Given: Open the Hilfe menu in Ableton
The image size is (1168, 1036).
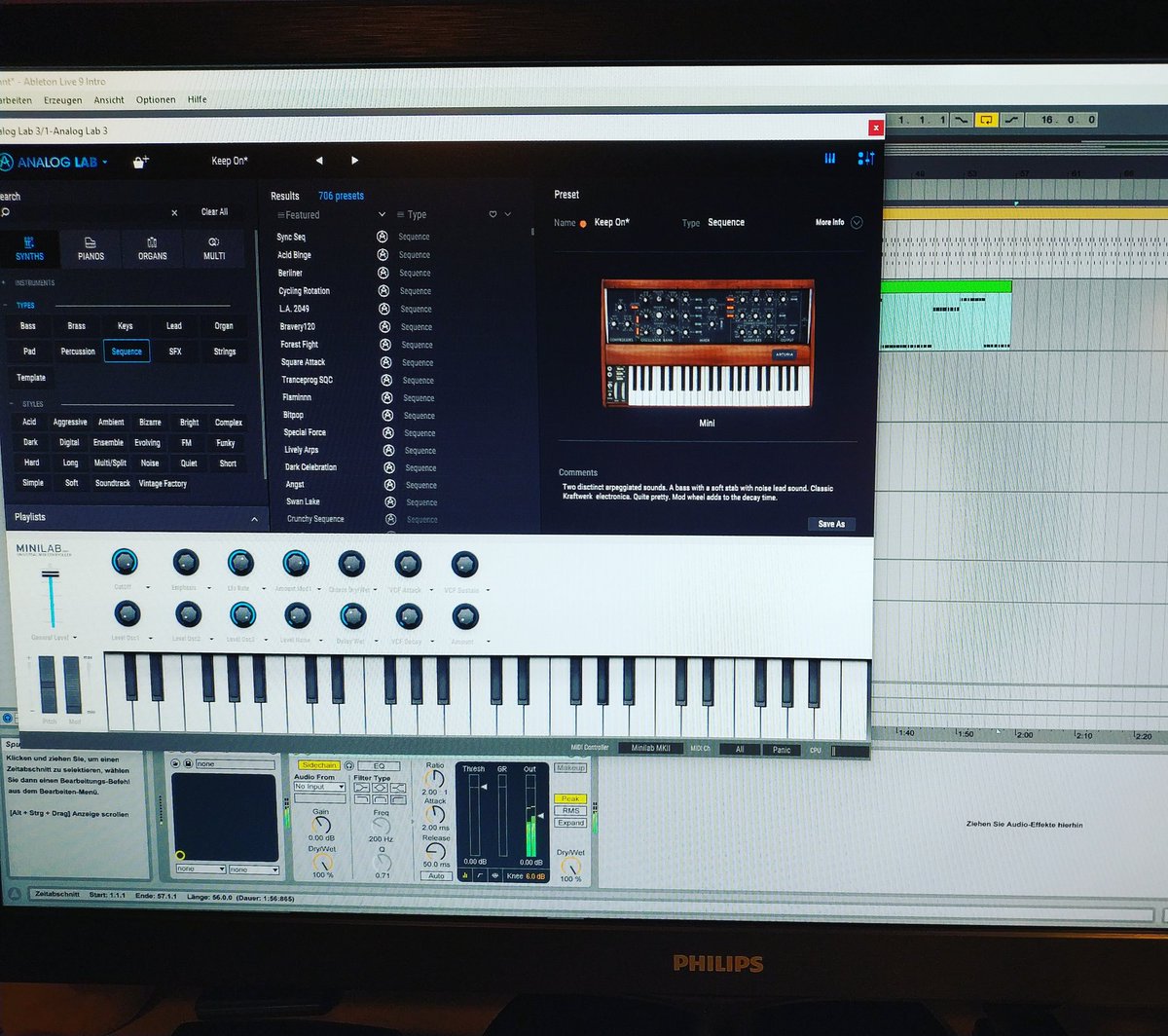Looking at the screenshot, I should point(198,99).
